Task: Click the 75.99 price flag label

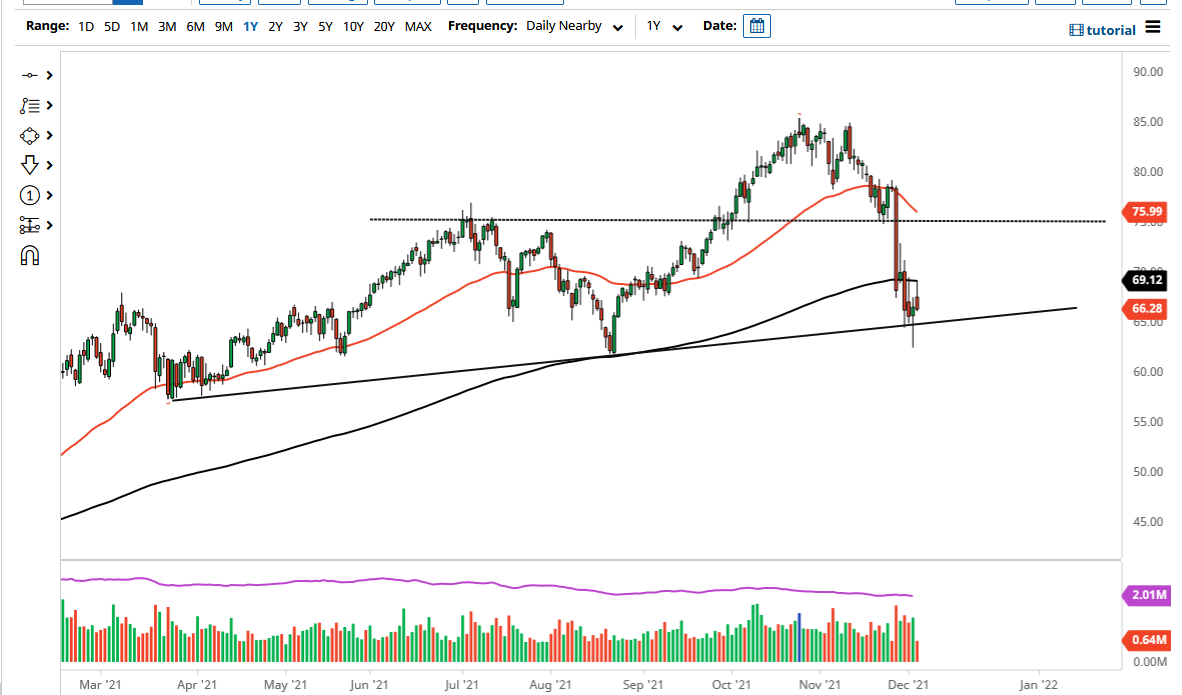Action: tap(1145, 211)
